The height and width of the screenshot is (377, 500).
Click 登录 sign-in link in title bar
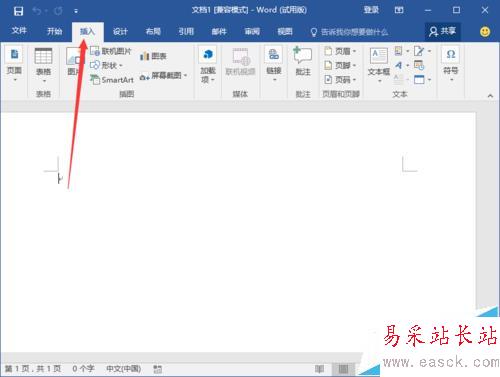click(x=371, y=10)
